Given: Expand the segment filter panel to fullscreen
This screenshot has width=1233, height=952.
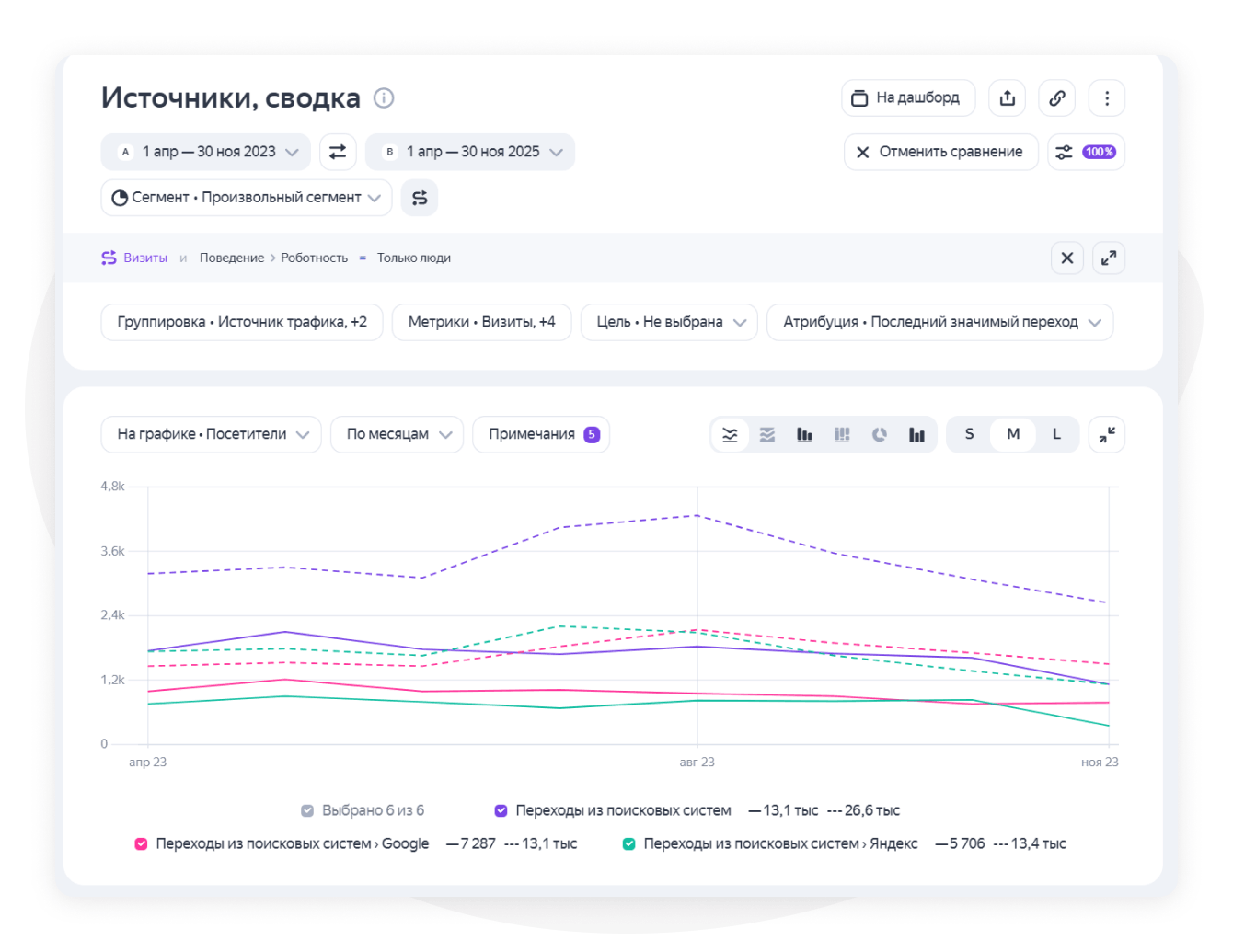Looking at the screenshot, I should 1109,258.
